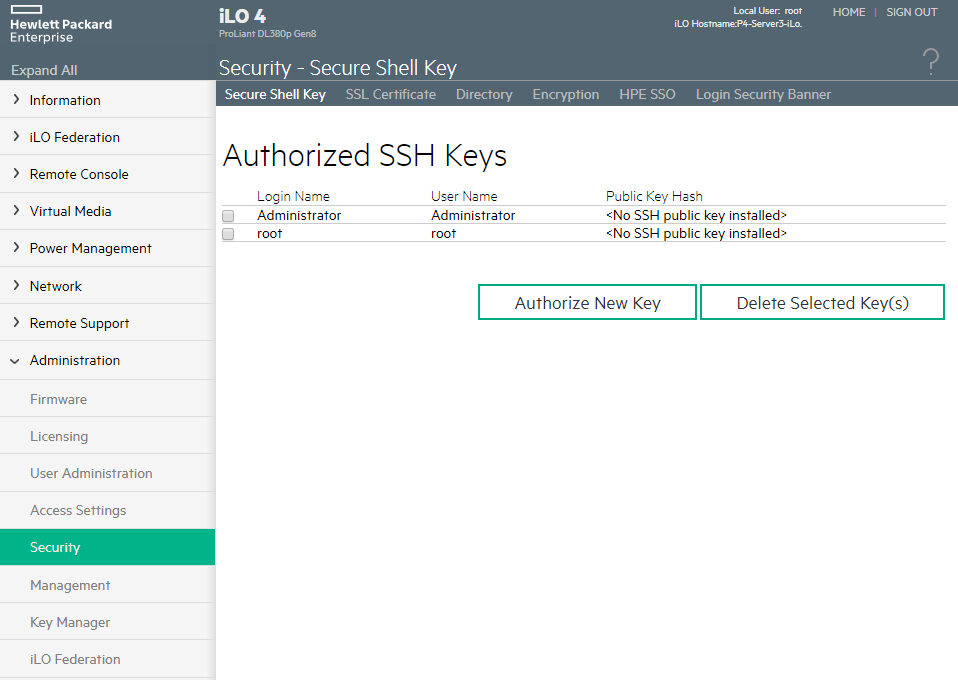Image resolution: width=958 pixels, height=680 pixels.
Task: Click Administrator's No SSH public key text
Action: (696, 215)
